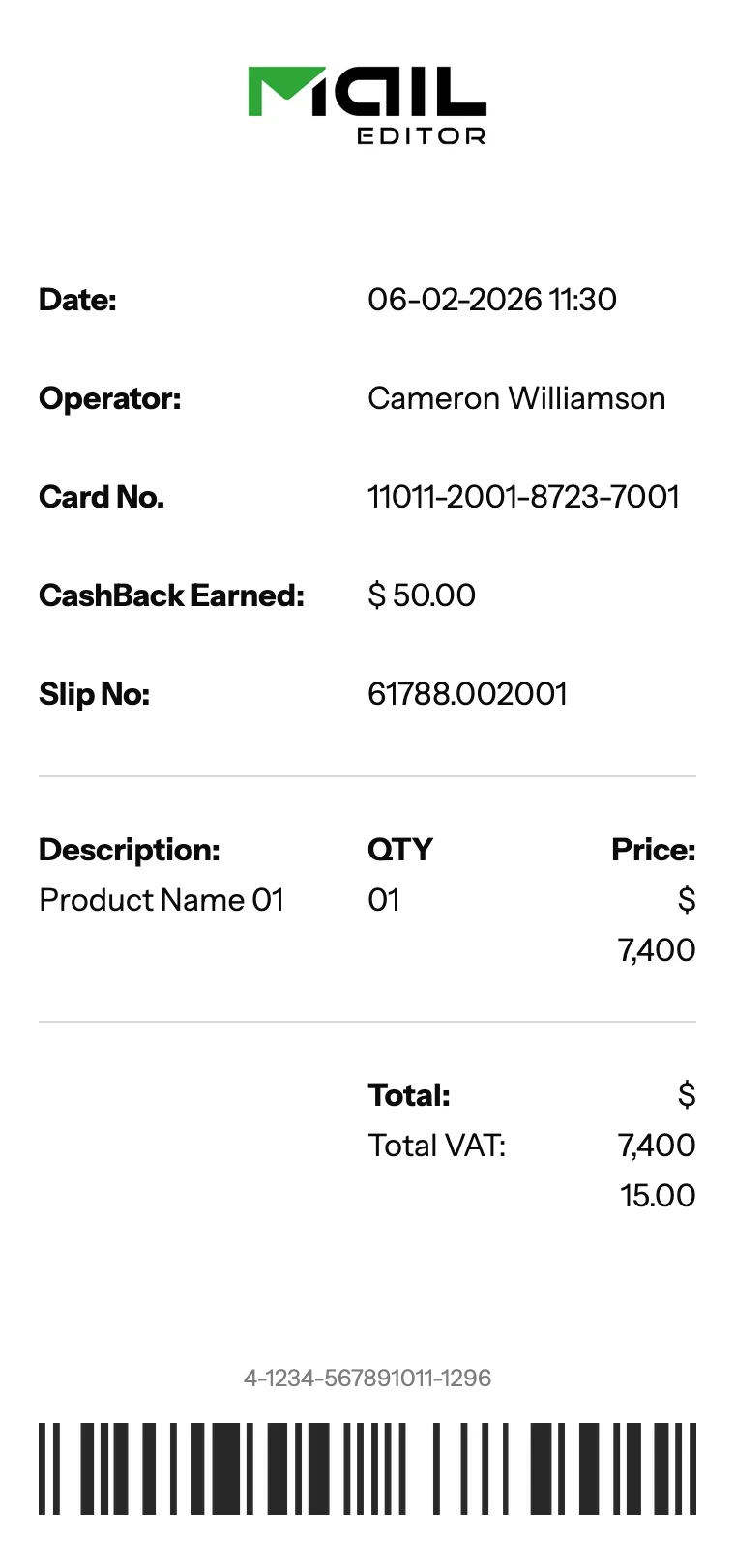Click the bold Total: label

409,1095
